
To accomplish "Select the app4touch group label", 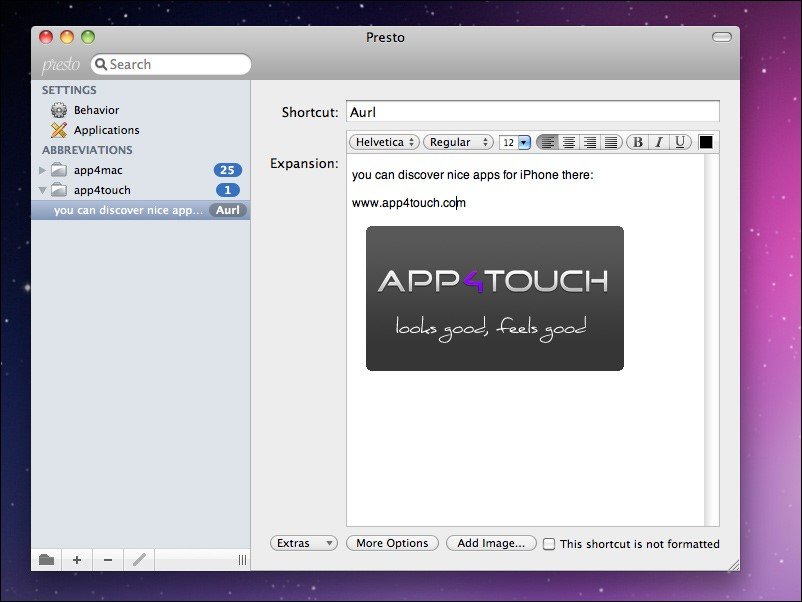I will click(102, 190).
